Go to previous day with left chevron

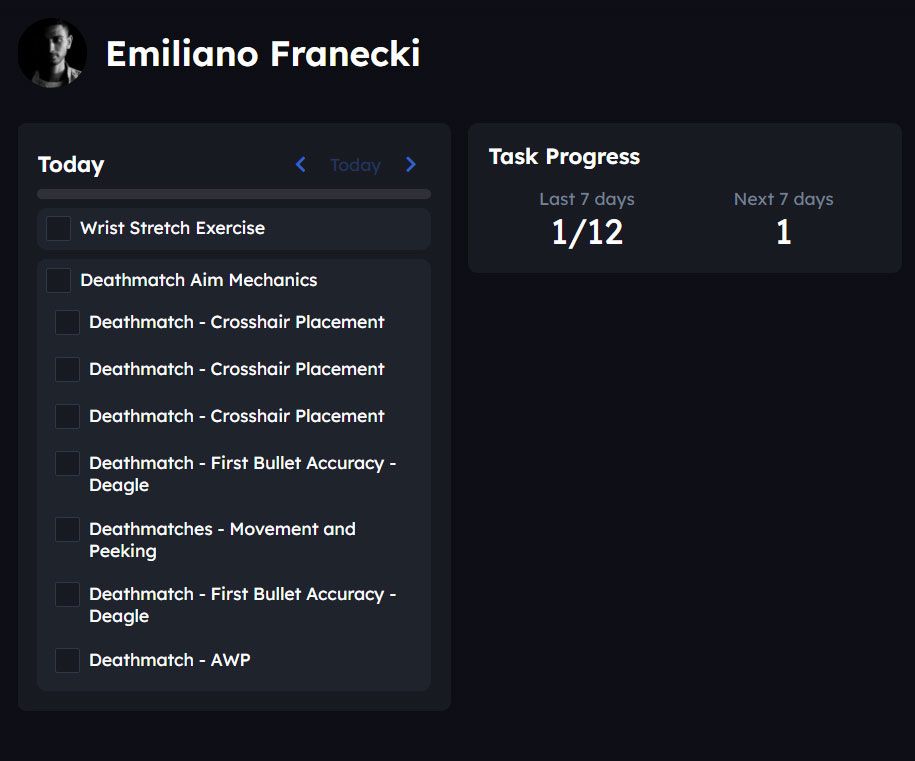tap(300, 165)
